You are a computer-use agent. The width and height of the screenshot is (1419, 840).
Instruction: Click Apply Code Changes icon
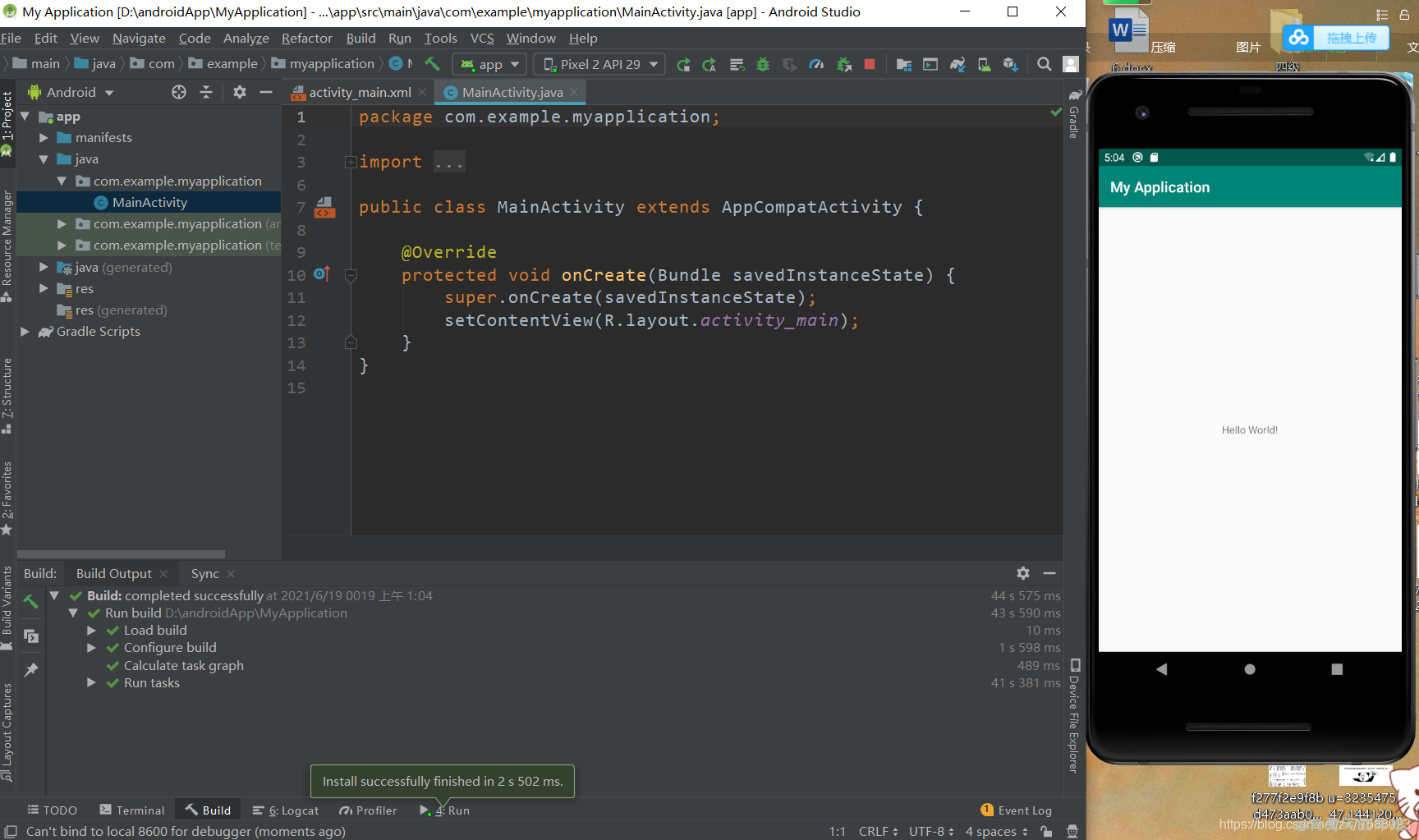click(x=737, y=64)
